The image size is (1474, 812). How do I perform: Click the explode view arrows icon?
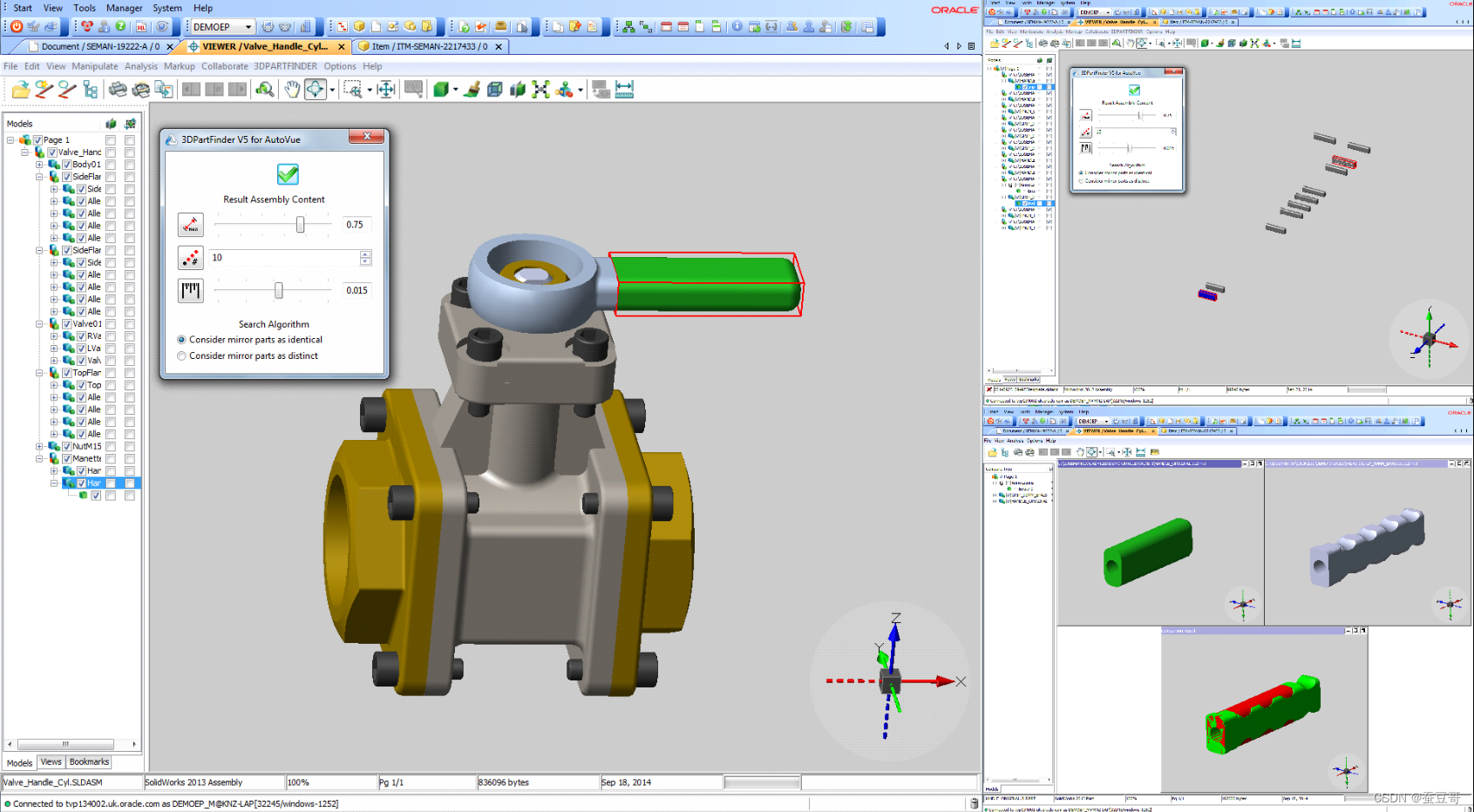(540, 90)
